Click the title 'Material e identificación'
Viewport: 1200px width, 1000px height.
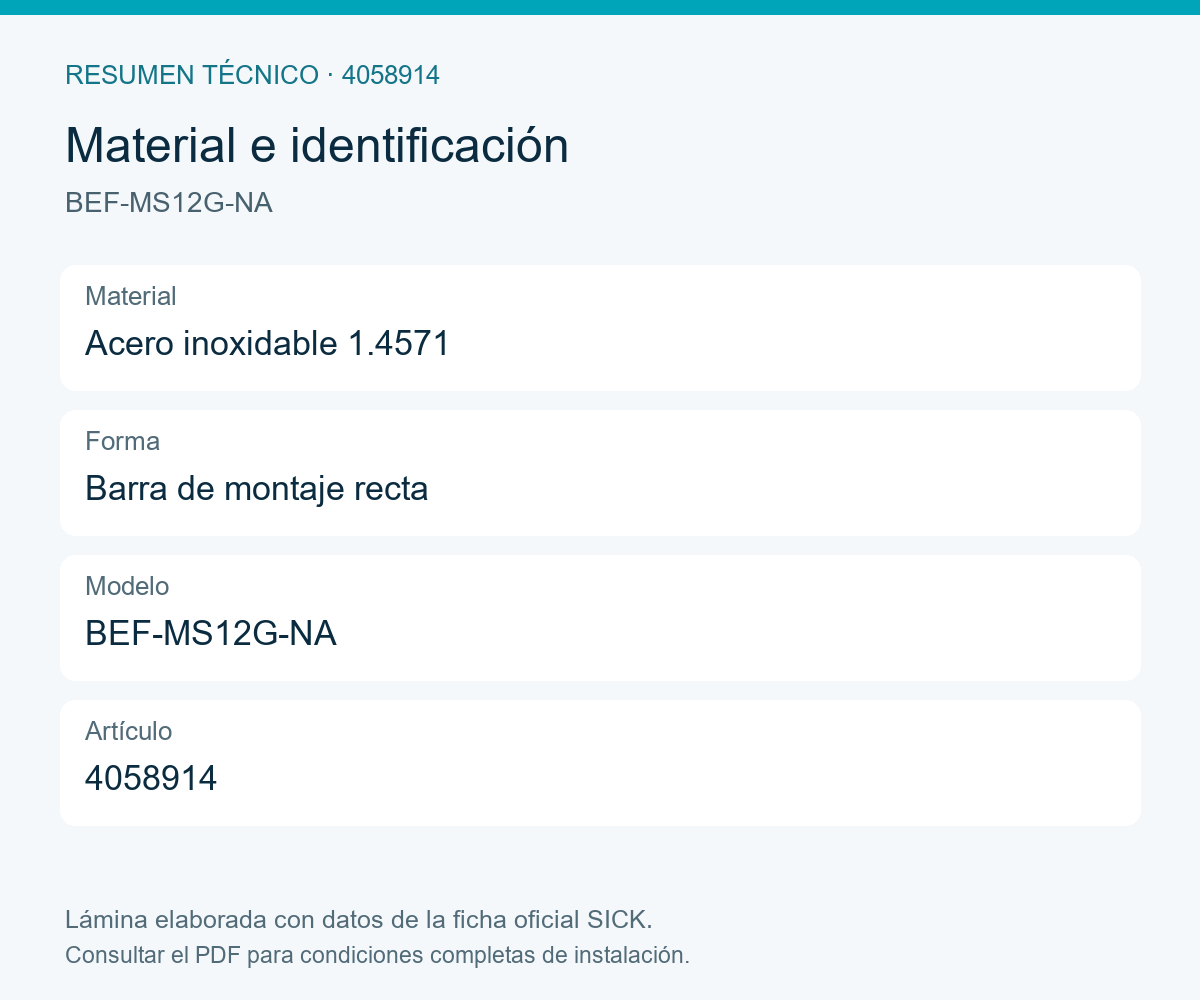click(317, 146)
